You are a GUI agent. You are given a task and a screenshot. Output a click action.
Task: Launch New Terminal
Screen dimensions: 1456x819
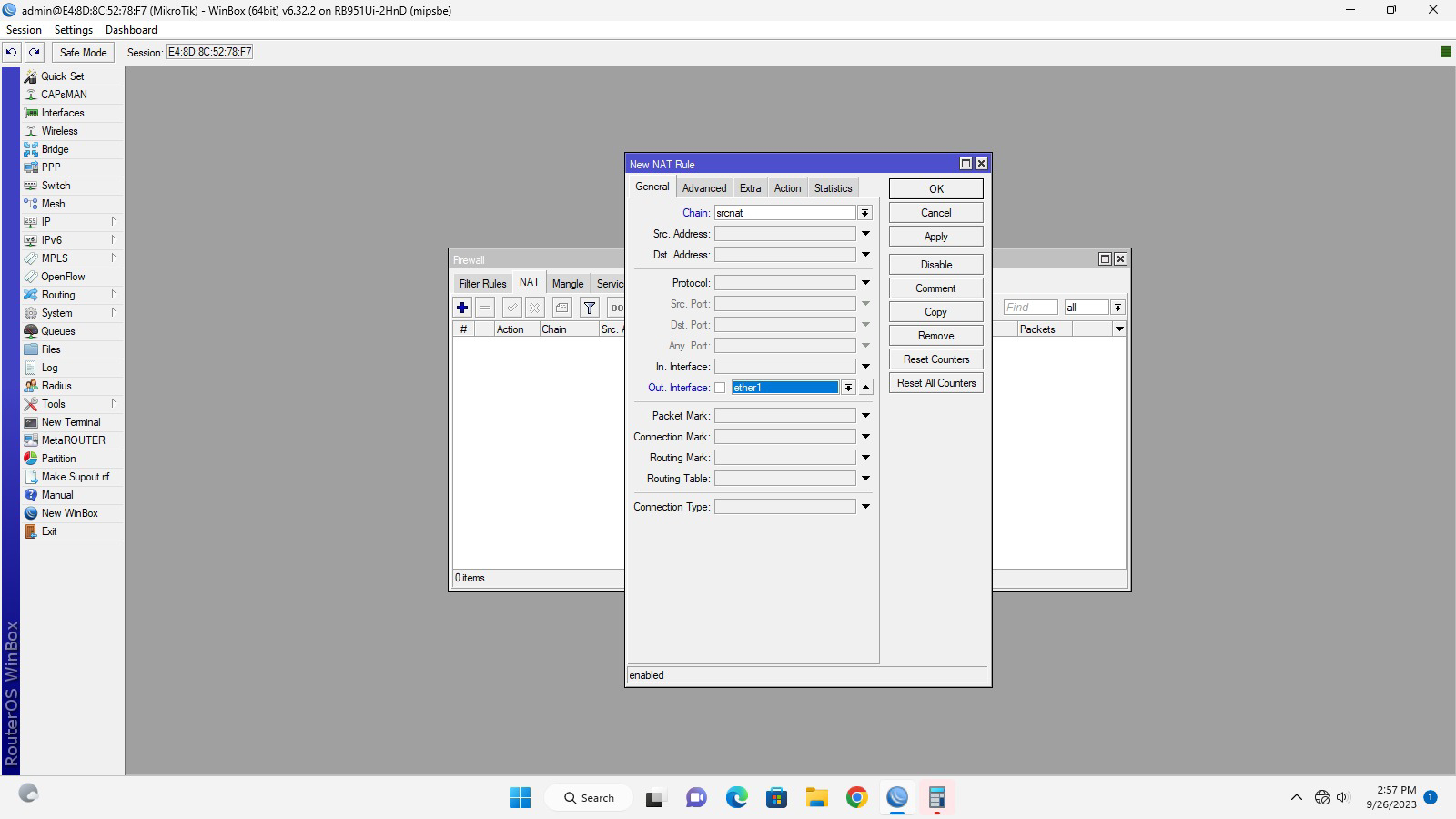(73, 422)
